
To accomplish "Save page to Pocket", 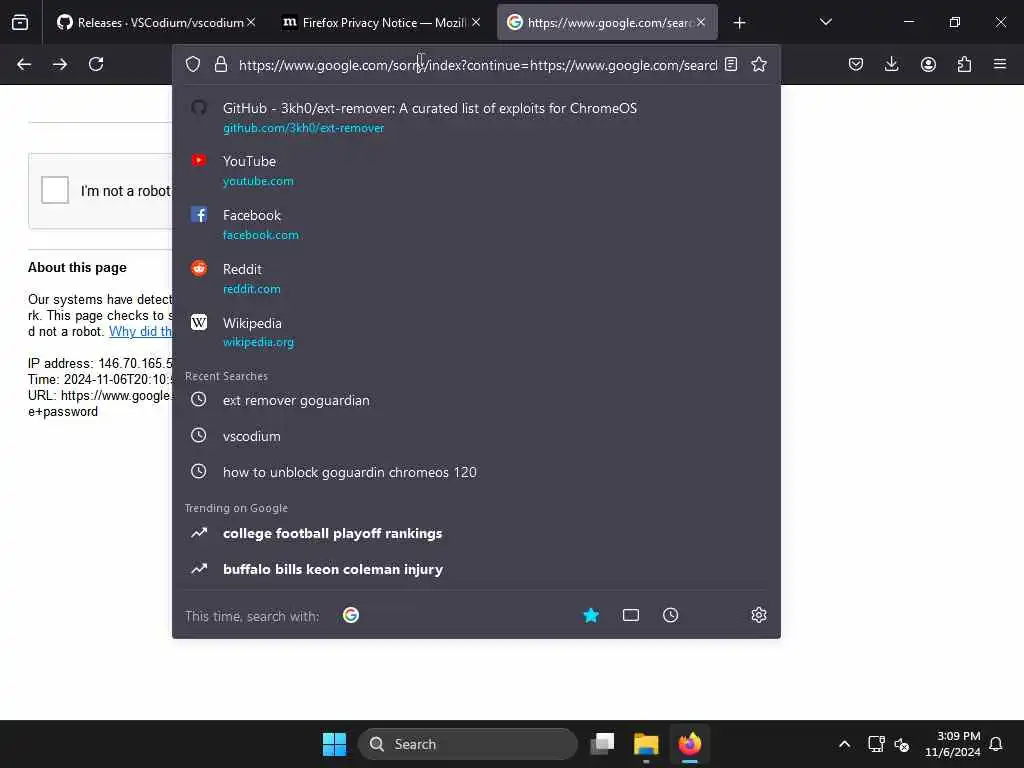I will pyautogui.click(x=856, y=64).
